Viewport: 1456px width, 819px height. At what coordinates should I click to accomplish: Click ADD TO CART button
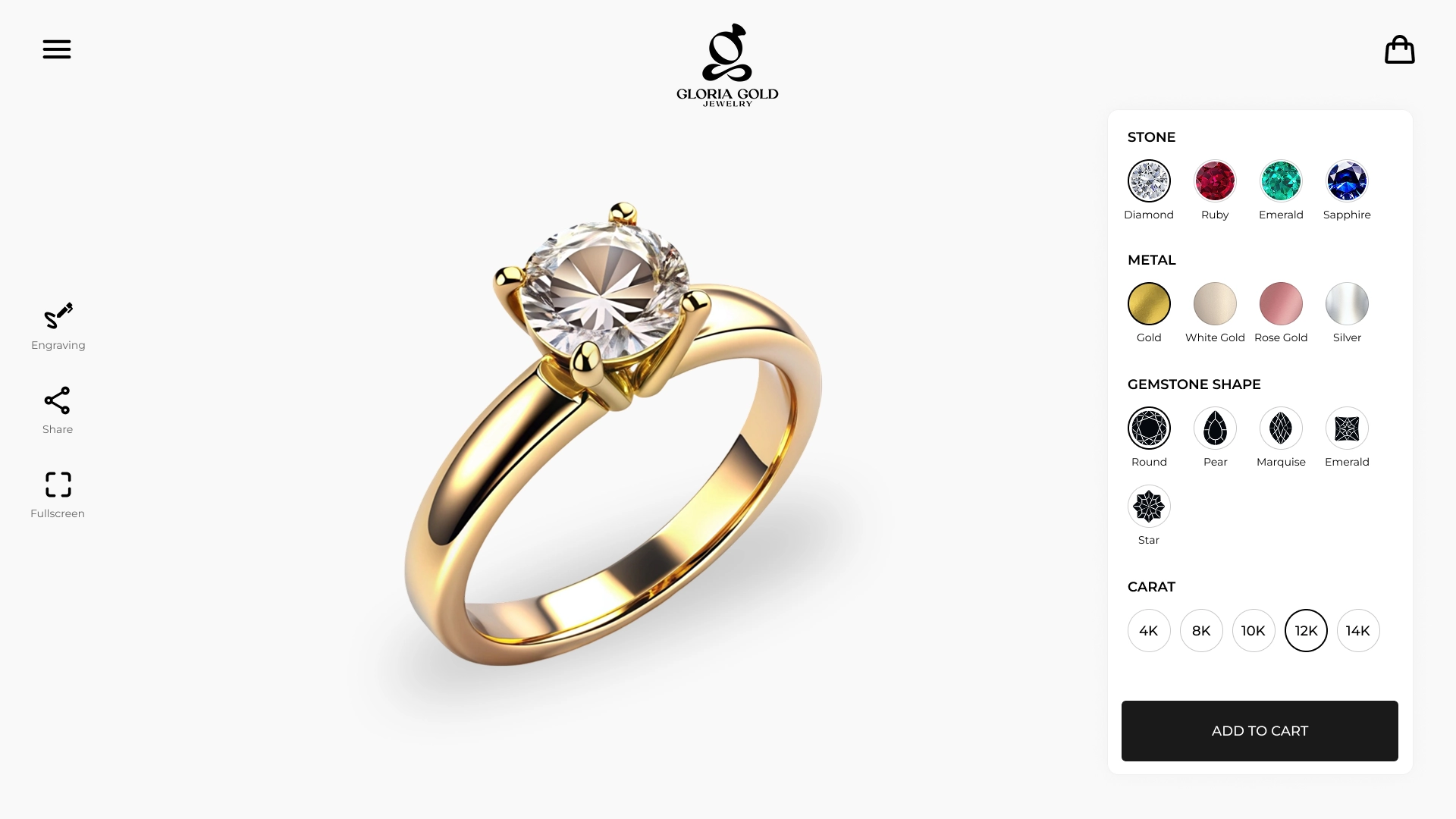(1260, 731)
